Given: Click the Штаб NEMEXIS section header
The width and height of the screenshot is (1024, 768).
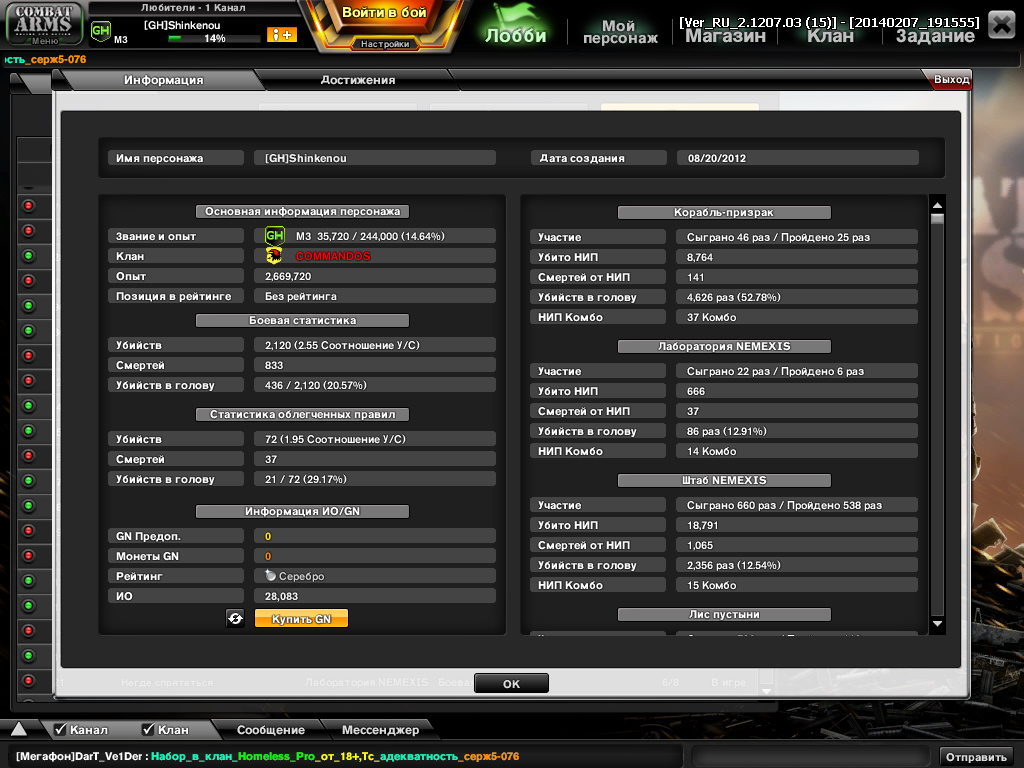Looking at the screenshot, I should 724,480.
